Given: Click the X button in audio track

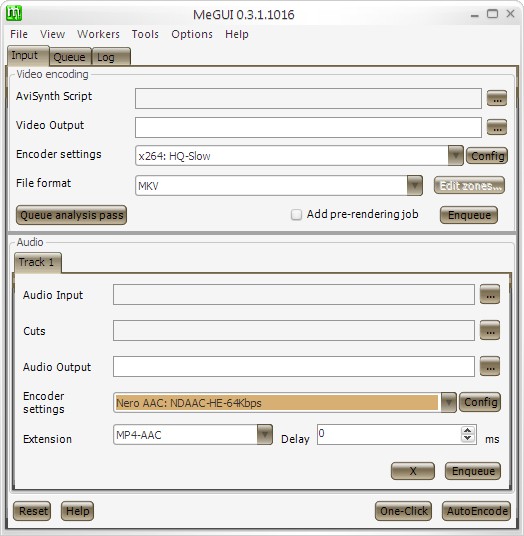Looking at the screenshot, I should tap(413, 471).
